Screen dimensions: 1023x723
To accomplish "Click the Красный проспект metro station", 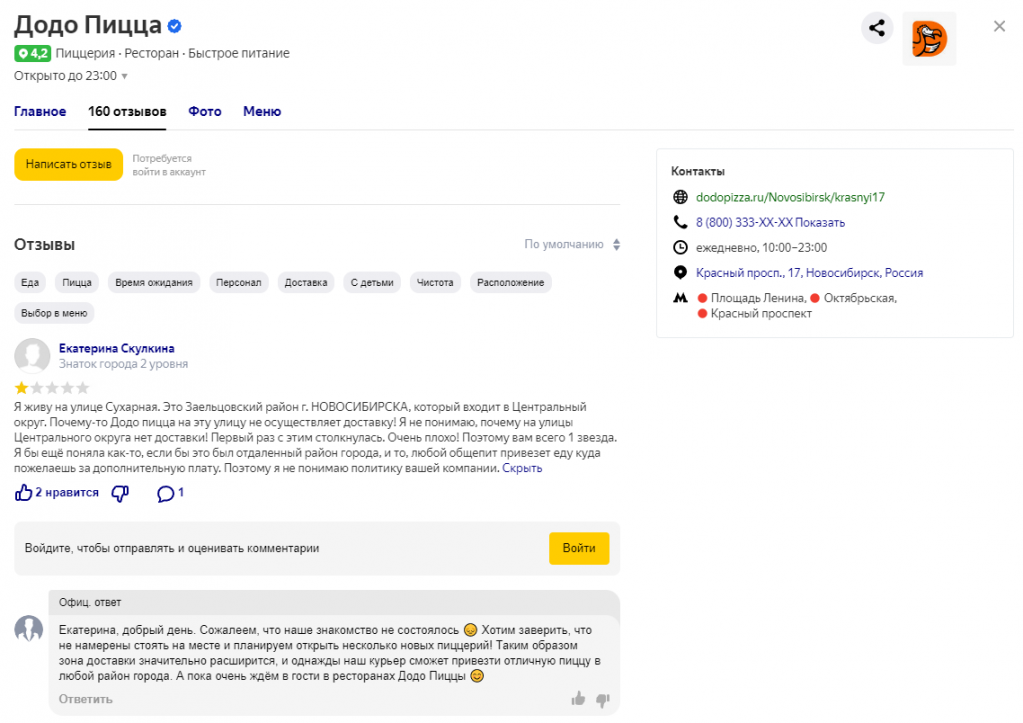I will (761, 314).
